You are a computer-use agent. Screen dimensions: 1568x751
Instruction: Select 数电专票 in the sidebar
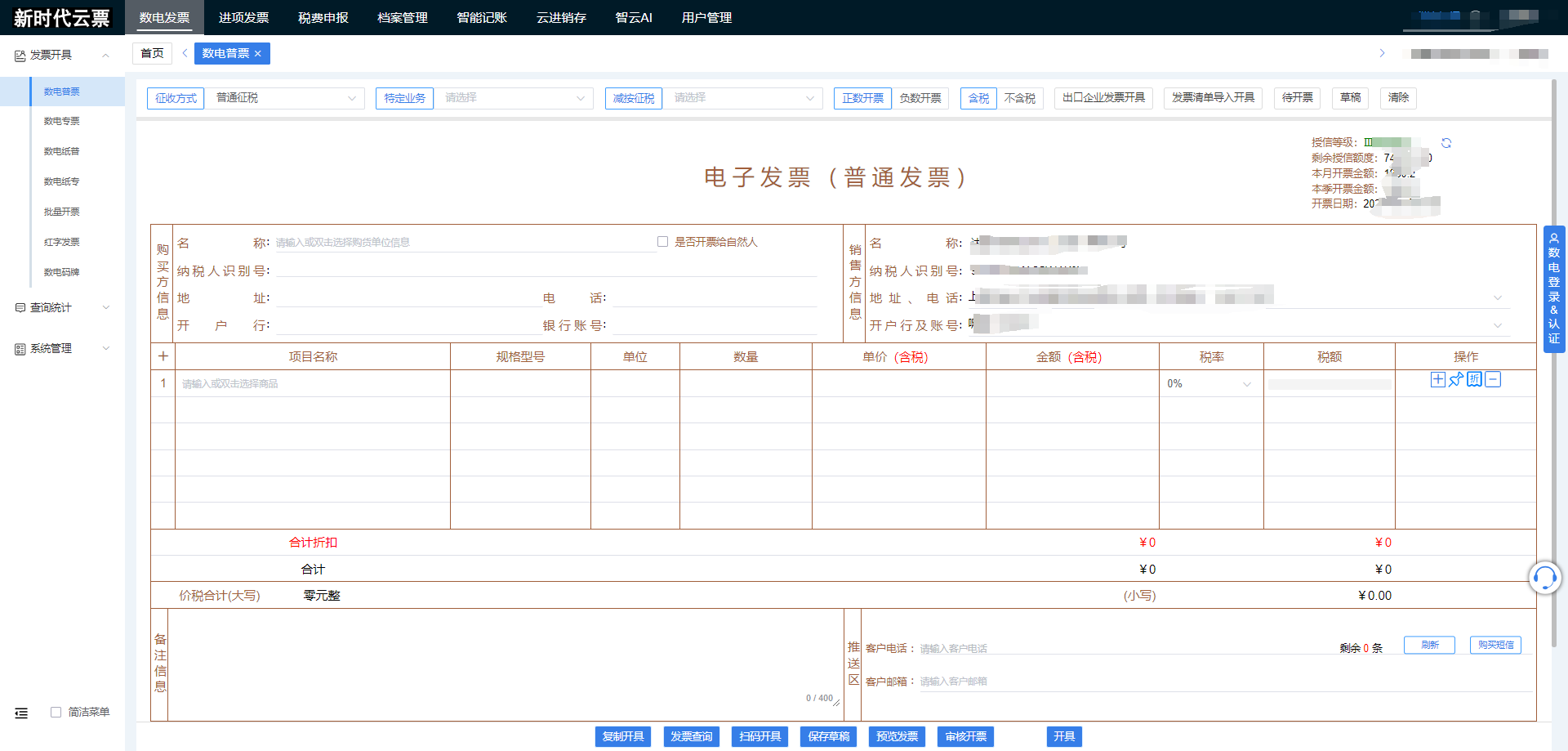pyautogui.click(x=62, y=121)
